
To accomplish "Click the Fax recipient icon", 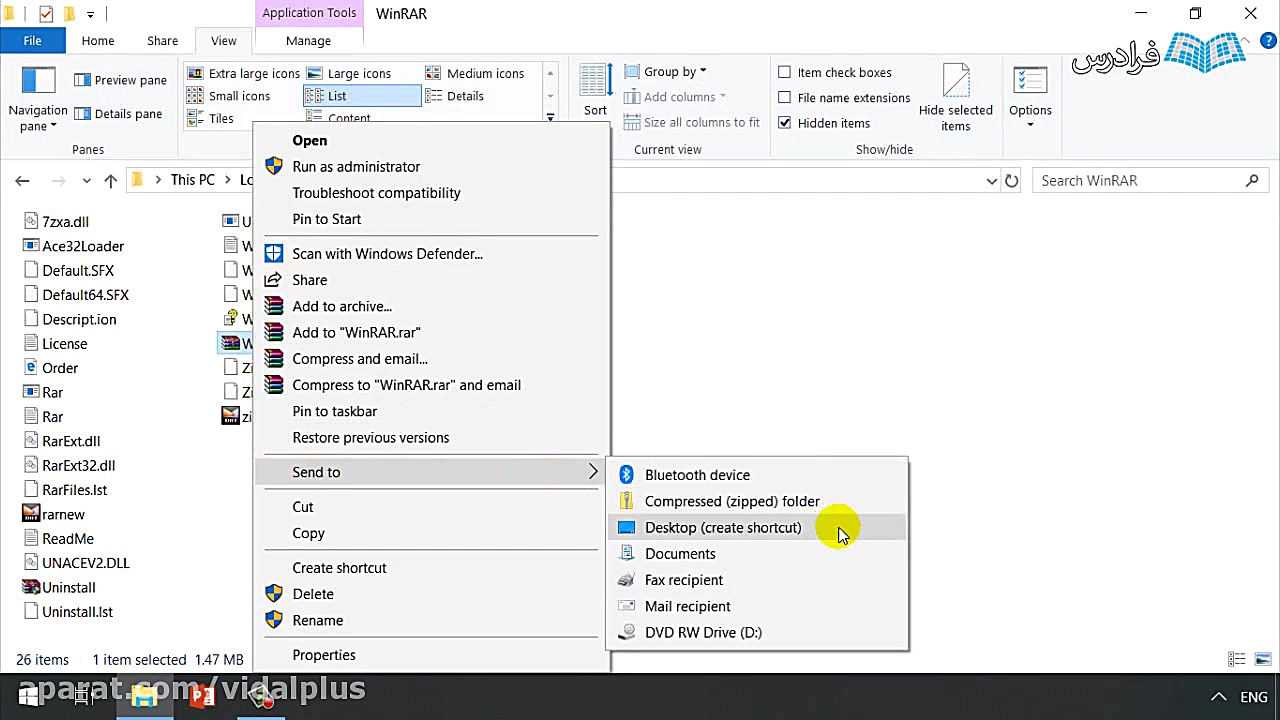I will 626,580.
